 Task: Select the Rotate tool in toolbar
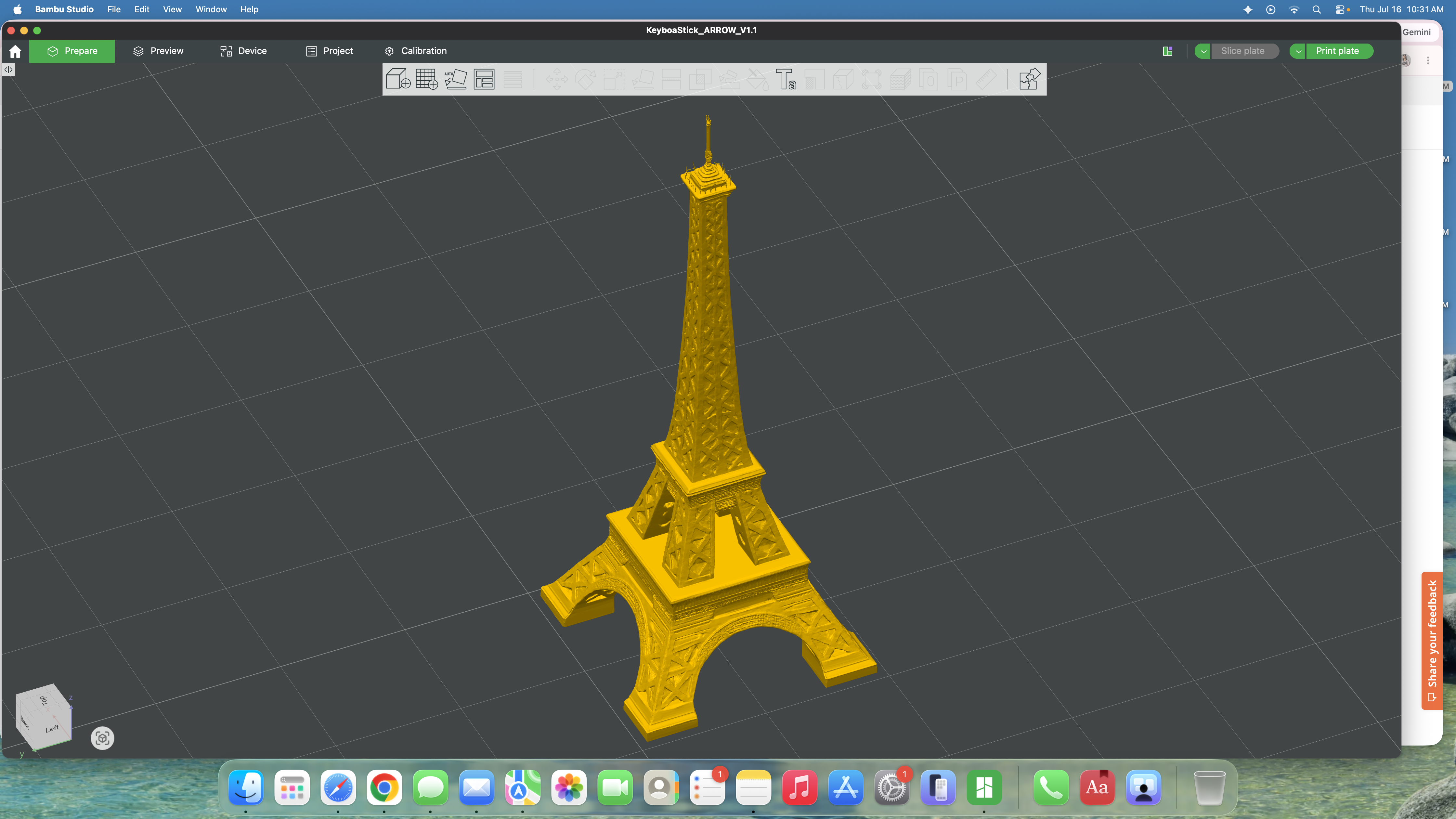(x=586, y=79)
